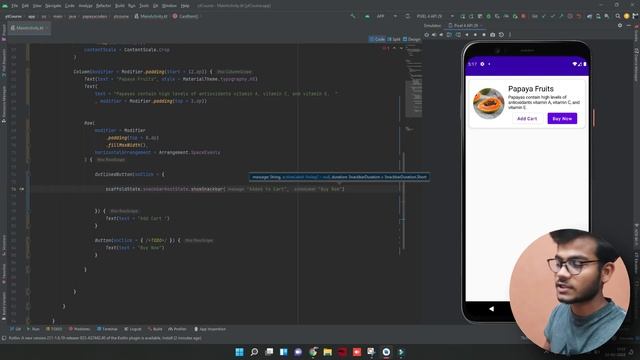Open Chrome from the taskbar
The image size is (640, 360).
coord(313,352)
